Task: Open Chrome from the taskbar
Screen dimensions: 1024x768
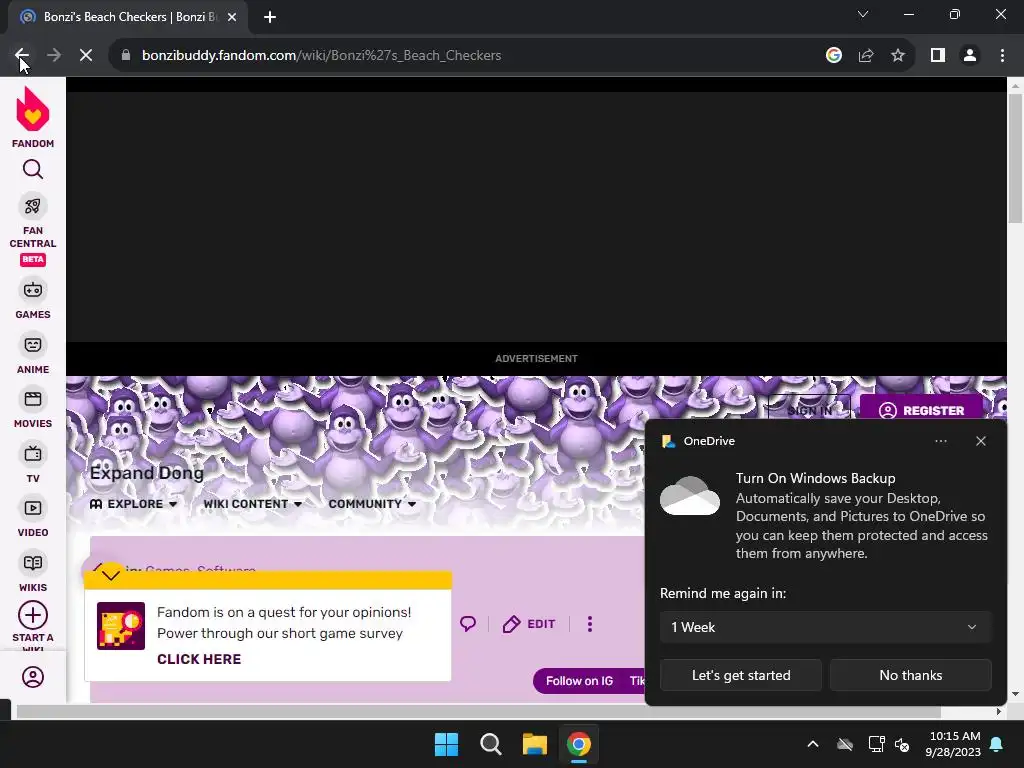Action: [579, 744]
